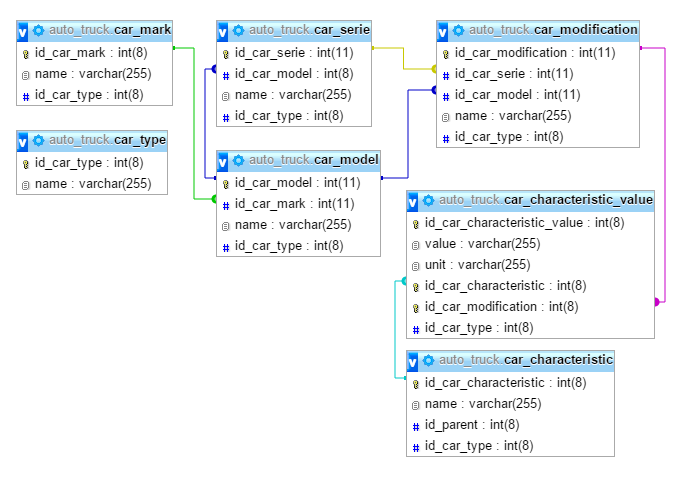Click magenta relation endpoint at car_characteristic_value
Screen dimensions: 685x479
pos(657,302)
